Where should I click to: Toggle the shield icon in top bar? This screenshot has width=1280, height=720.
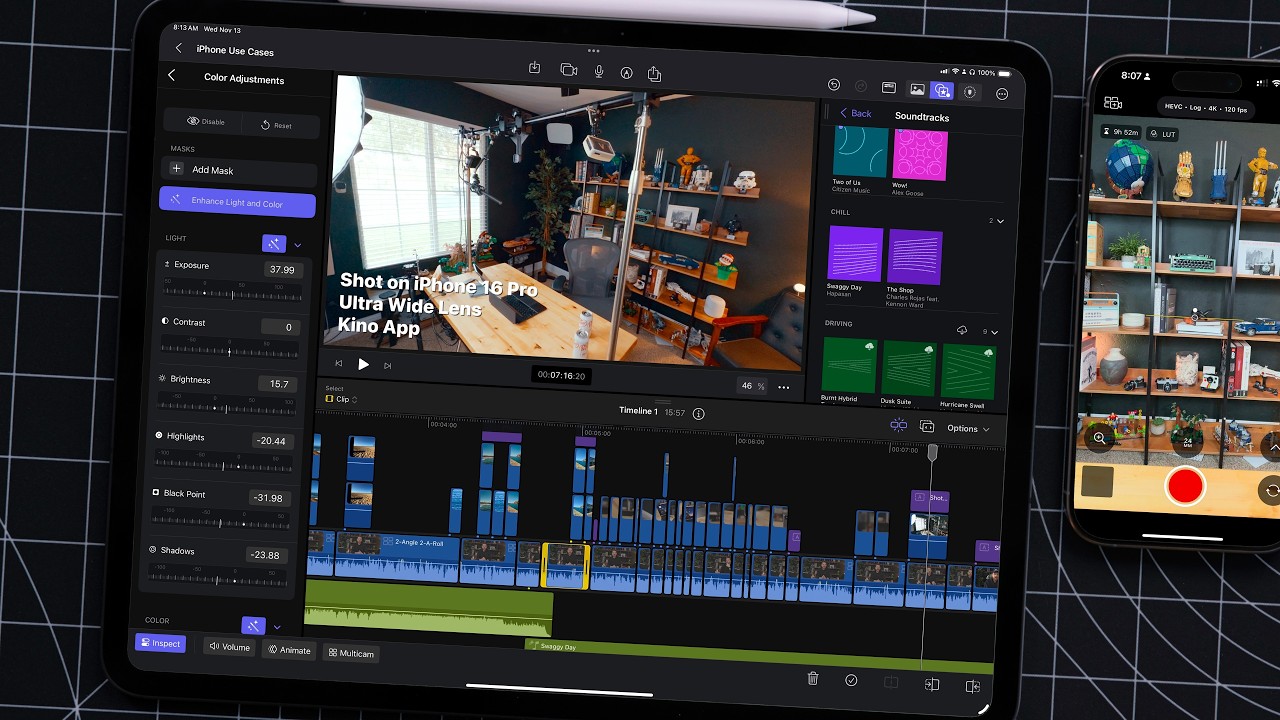tap(969, 92)
